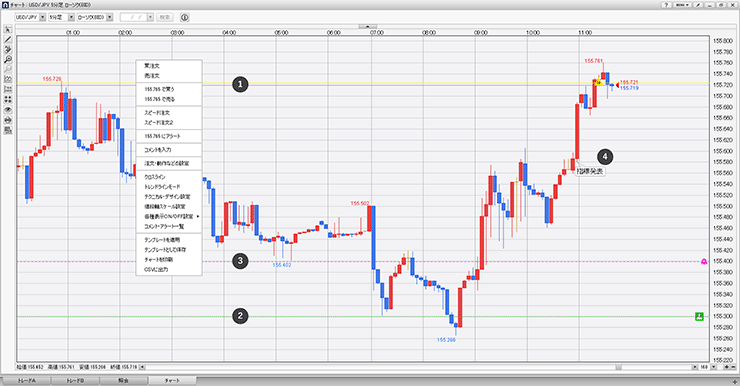Image resolution: width=740 pixels, height=386 pixels.
Task: Click the printer icon in left toolbar
Action: click(x=8, y=120)
